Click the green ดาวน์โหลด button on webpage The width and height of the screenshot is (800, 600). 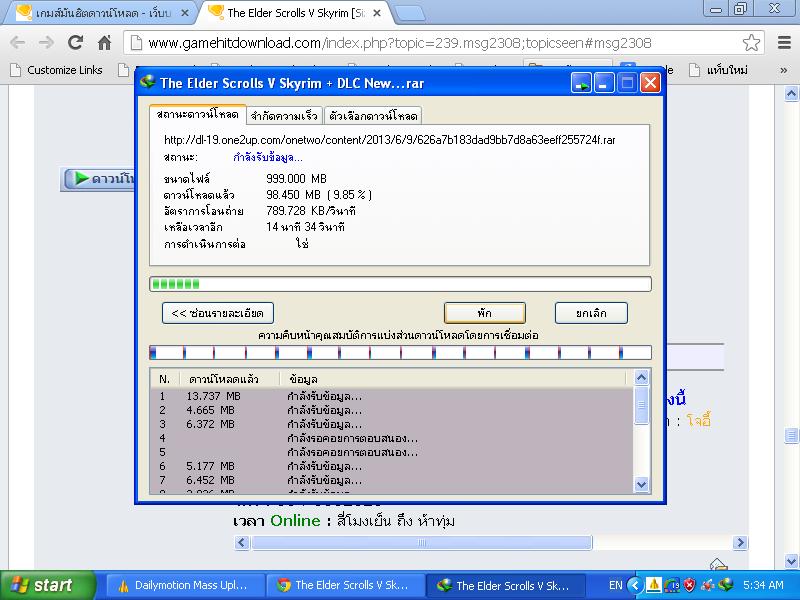(x=98, y=179)
